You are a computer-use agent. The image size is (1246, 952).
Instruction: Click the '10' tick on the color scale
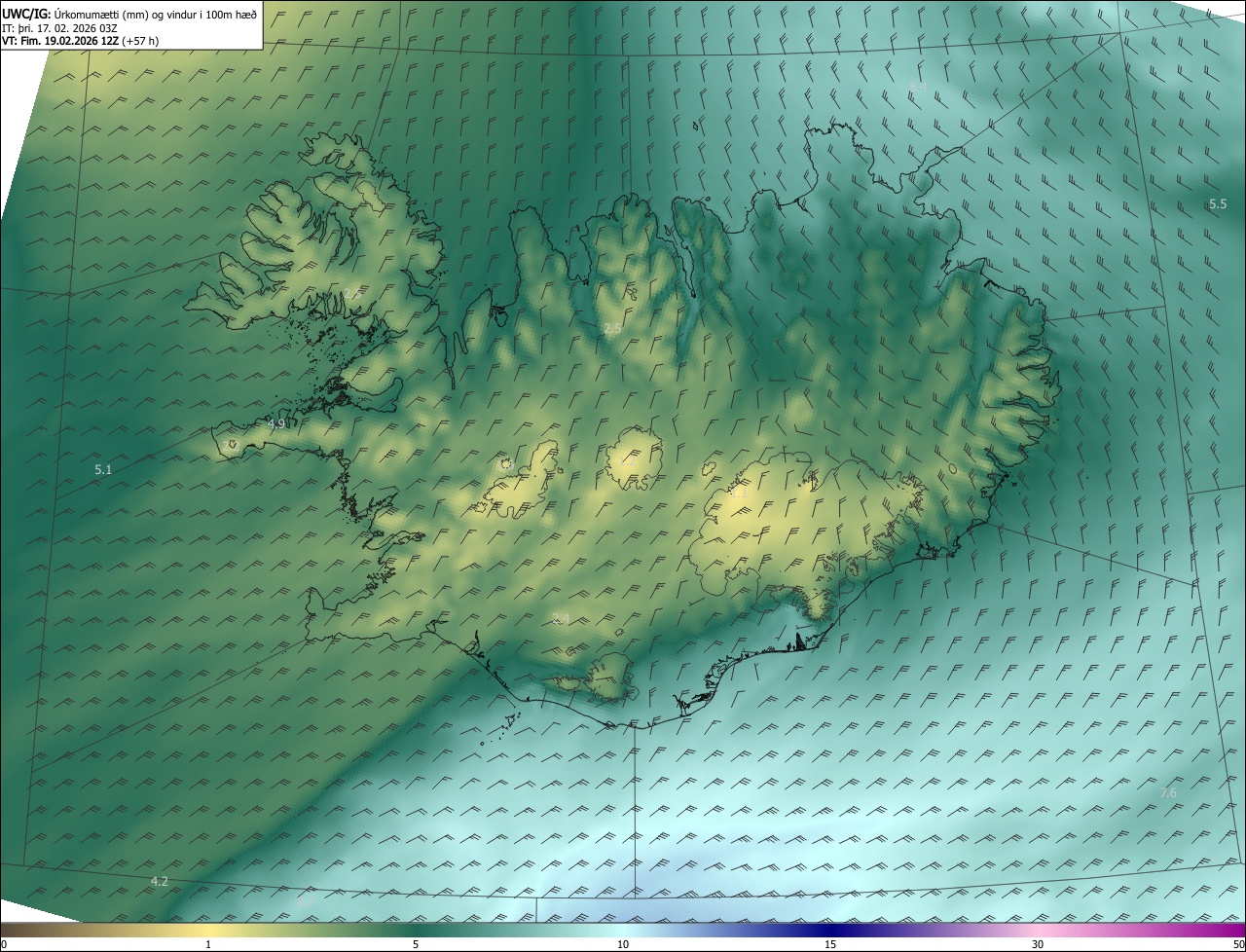click(x=623, y=944)
